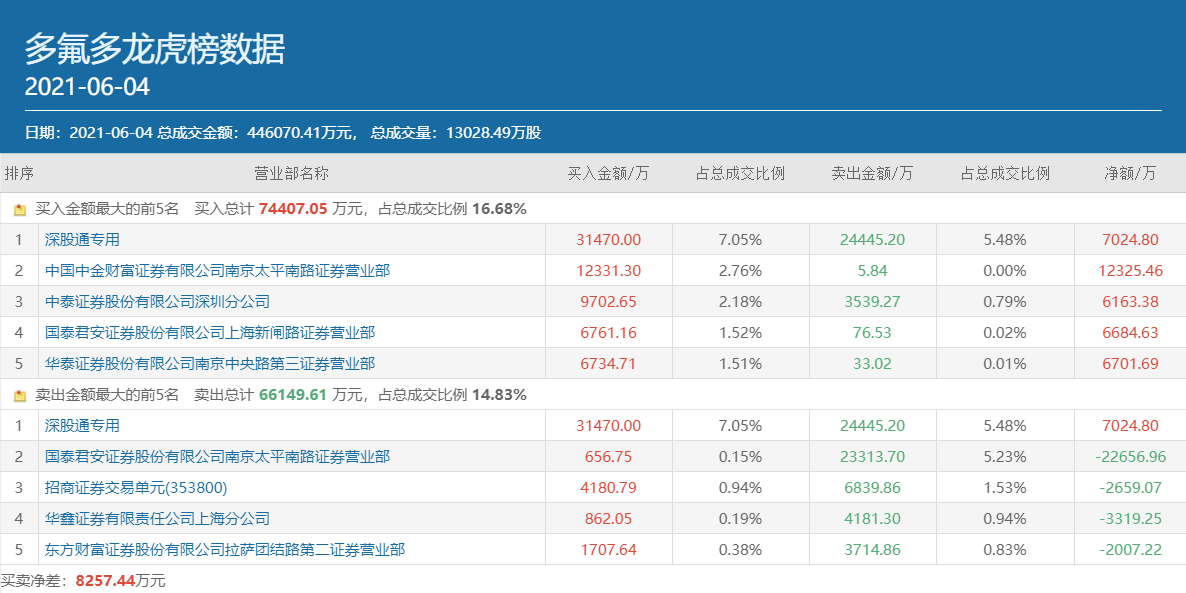
Task: Select 国泰君安证券南京太平南路证券营业部 link
Action: click(217, 457)
